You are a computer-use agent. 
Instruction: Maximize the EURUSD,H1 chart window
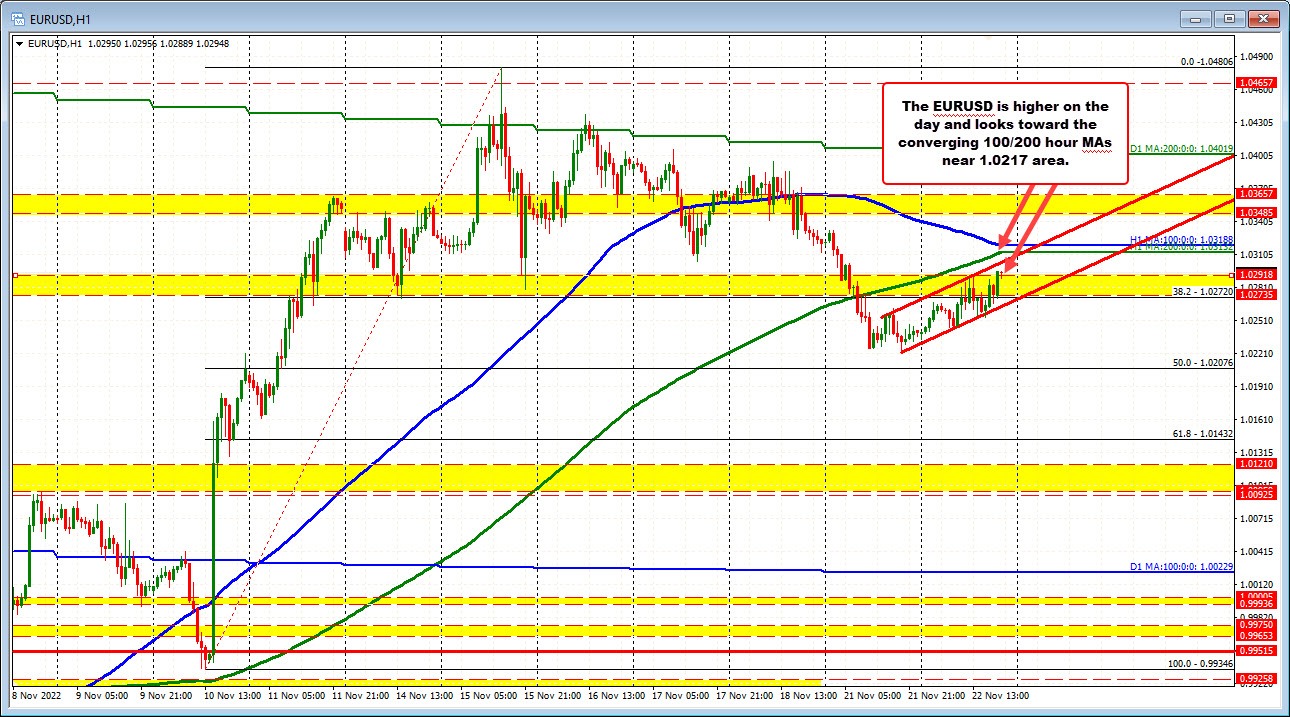pos(1230,18)
